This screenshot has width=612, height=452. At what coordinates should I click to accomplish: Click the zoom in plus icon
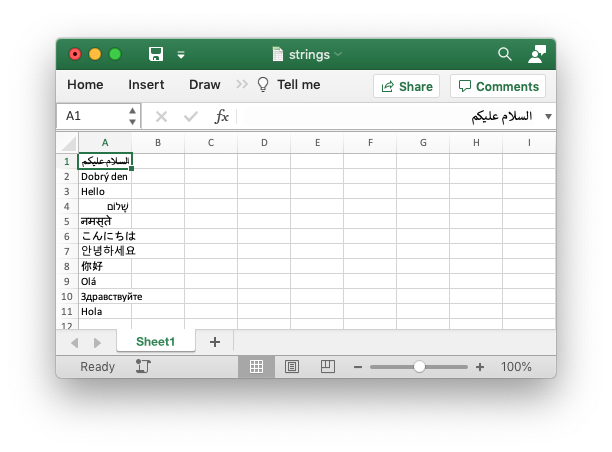[x=480, y=367]
